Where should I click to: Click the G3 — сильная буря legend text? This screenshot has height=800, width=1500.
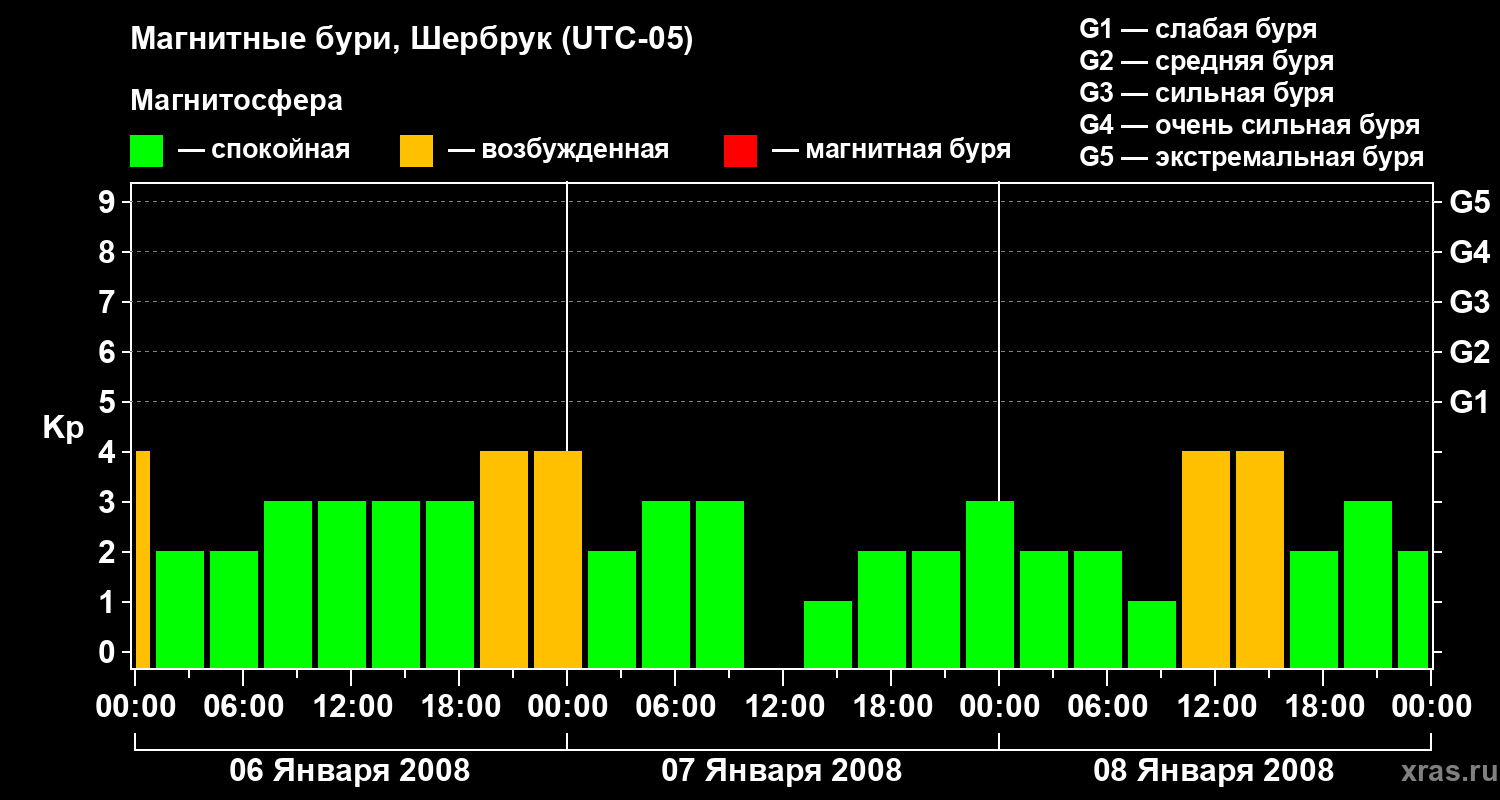click(1206, 93)
